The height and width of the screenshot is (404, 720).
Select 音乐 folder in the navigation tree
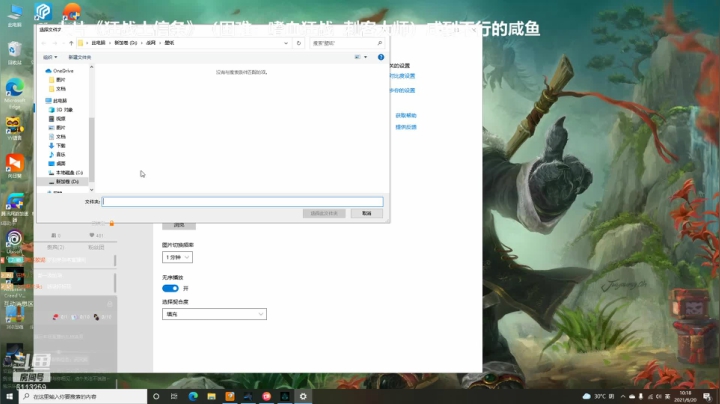pyautogui.click(x=57, y=155)
